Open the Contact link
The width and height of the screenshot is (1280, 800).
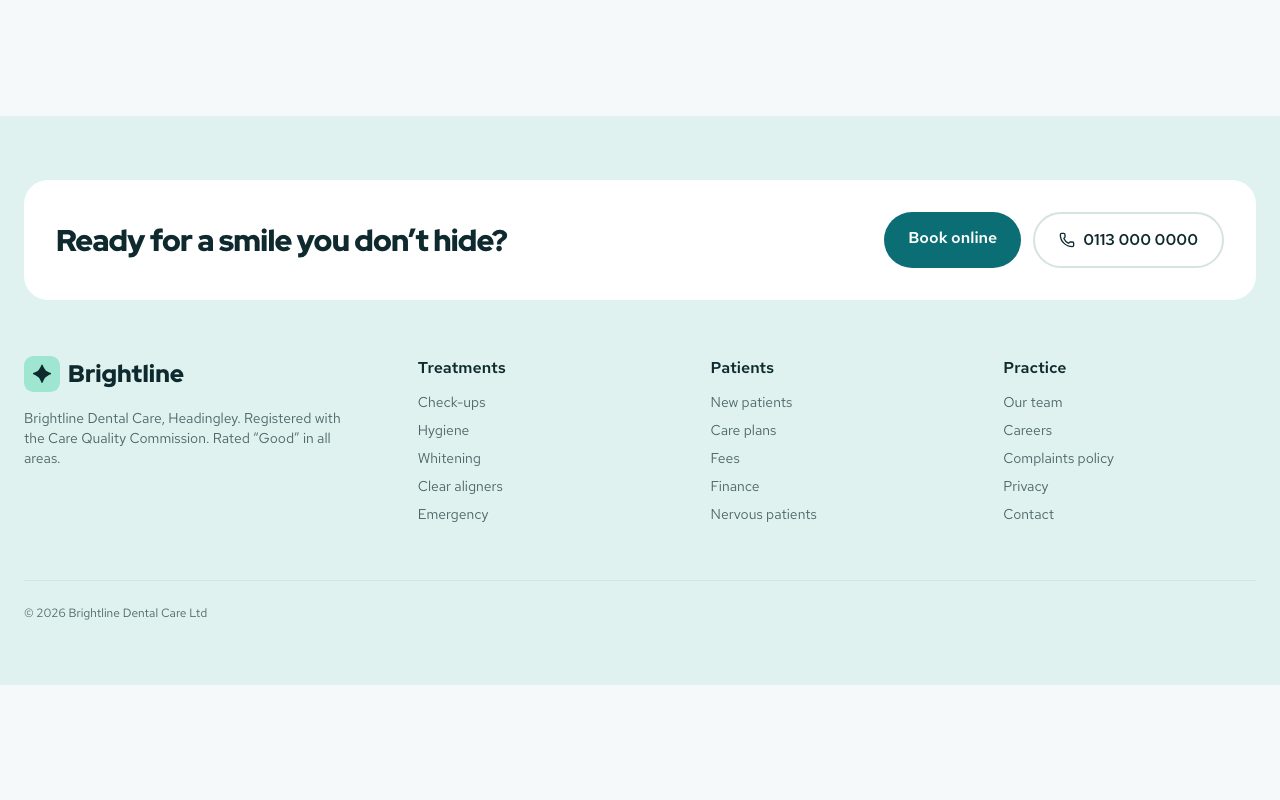click(x=1028, y=514)
